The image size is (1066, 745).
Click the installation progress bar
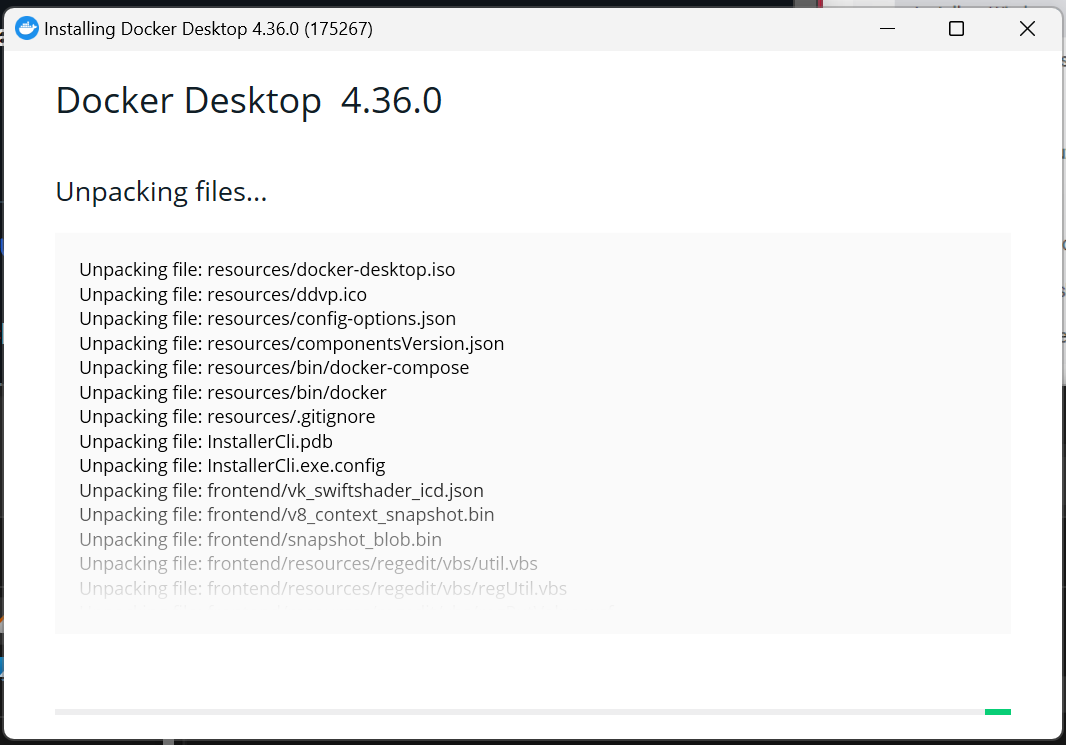click(533, 712)
